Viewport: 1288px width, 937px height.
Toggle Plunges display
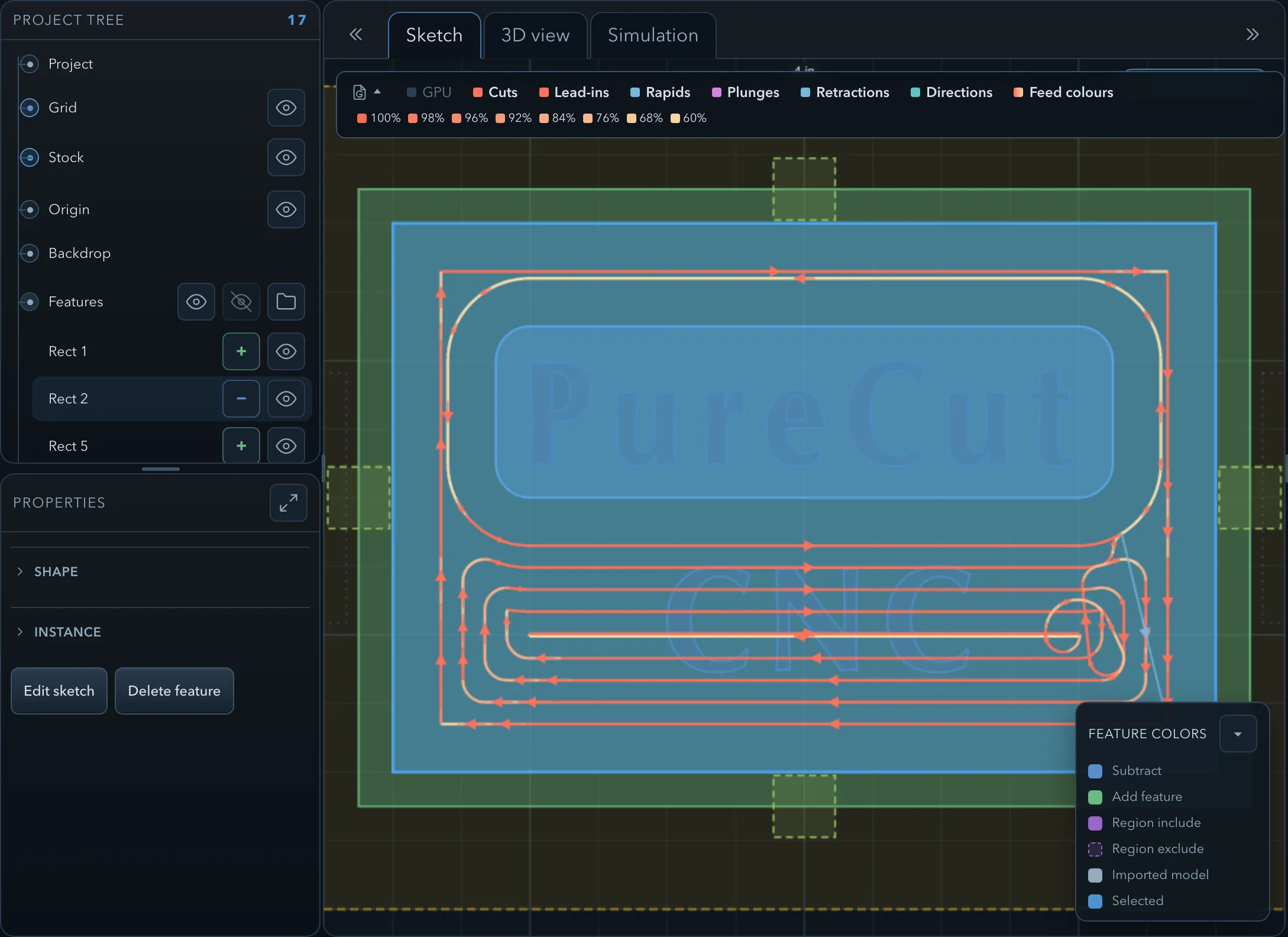(746, 92)
